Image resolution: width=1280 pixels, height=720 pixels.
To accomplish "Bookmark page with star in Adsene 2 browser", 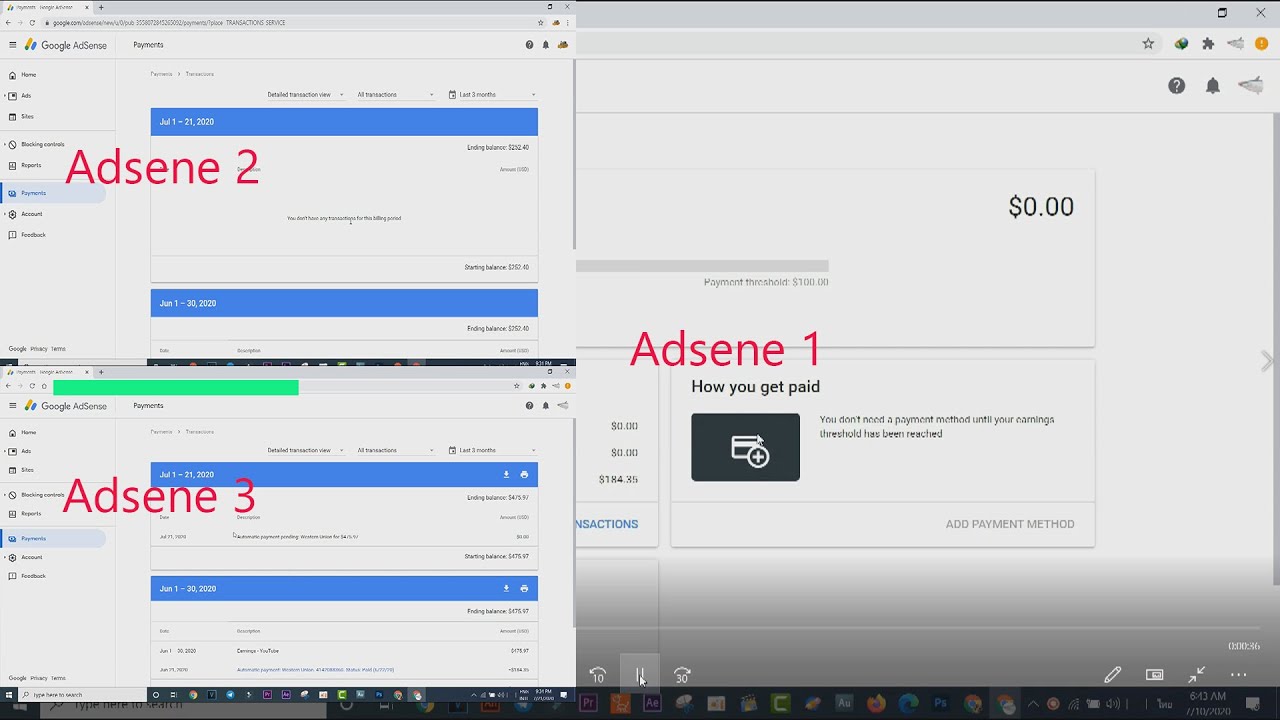I will (541, 22).
